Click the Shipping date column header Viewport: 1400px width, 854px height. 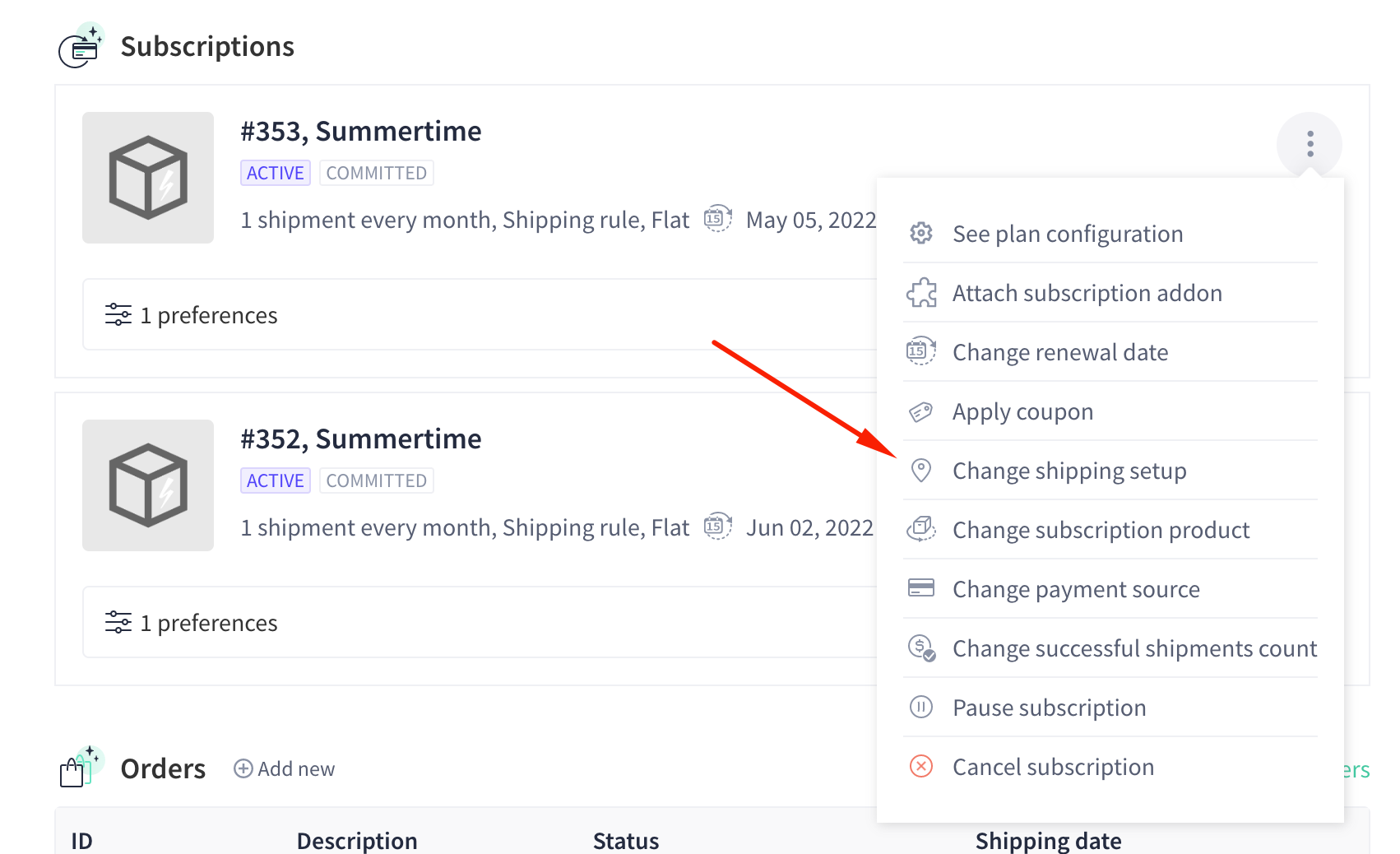[x=1048, y=841]
